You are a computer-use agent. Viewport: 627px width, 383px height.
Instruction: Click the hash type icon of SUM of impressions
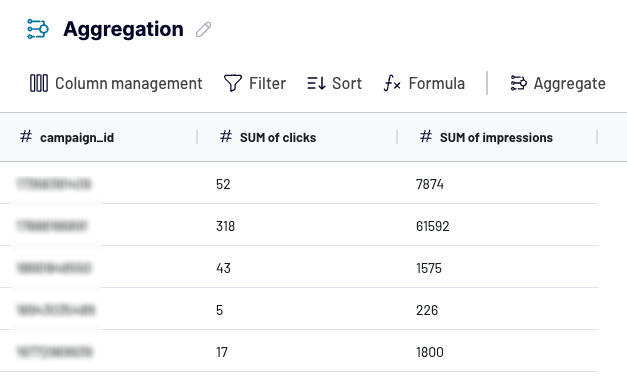[x=426, y=136]
